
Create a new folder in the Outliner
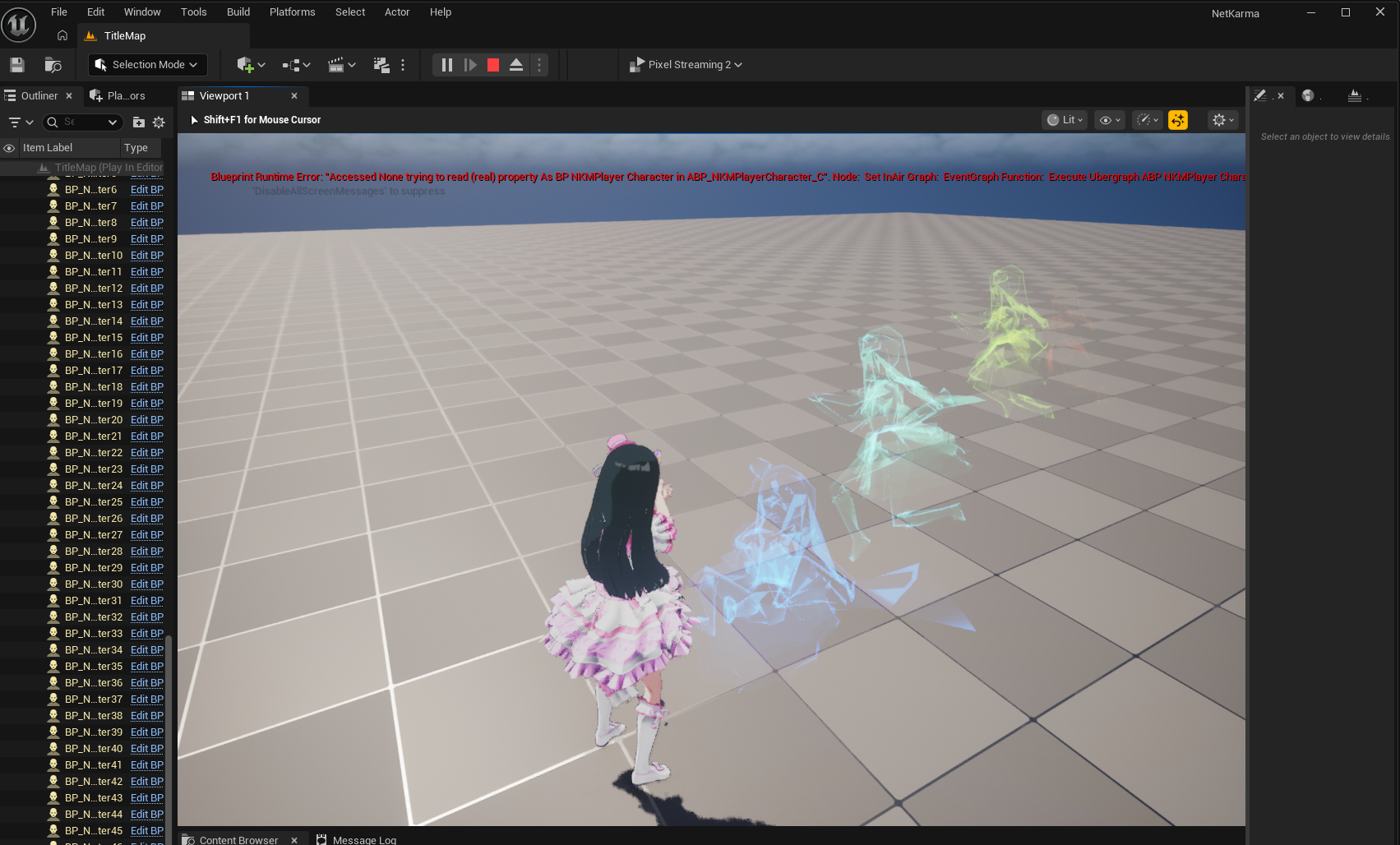pos(139,122)
